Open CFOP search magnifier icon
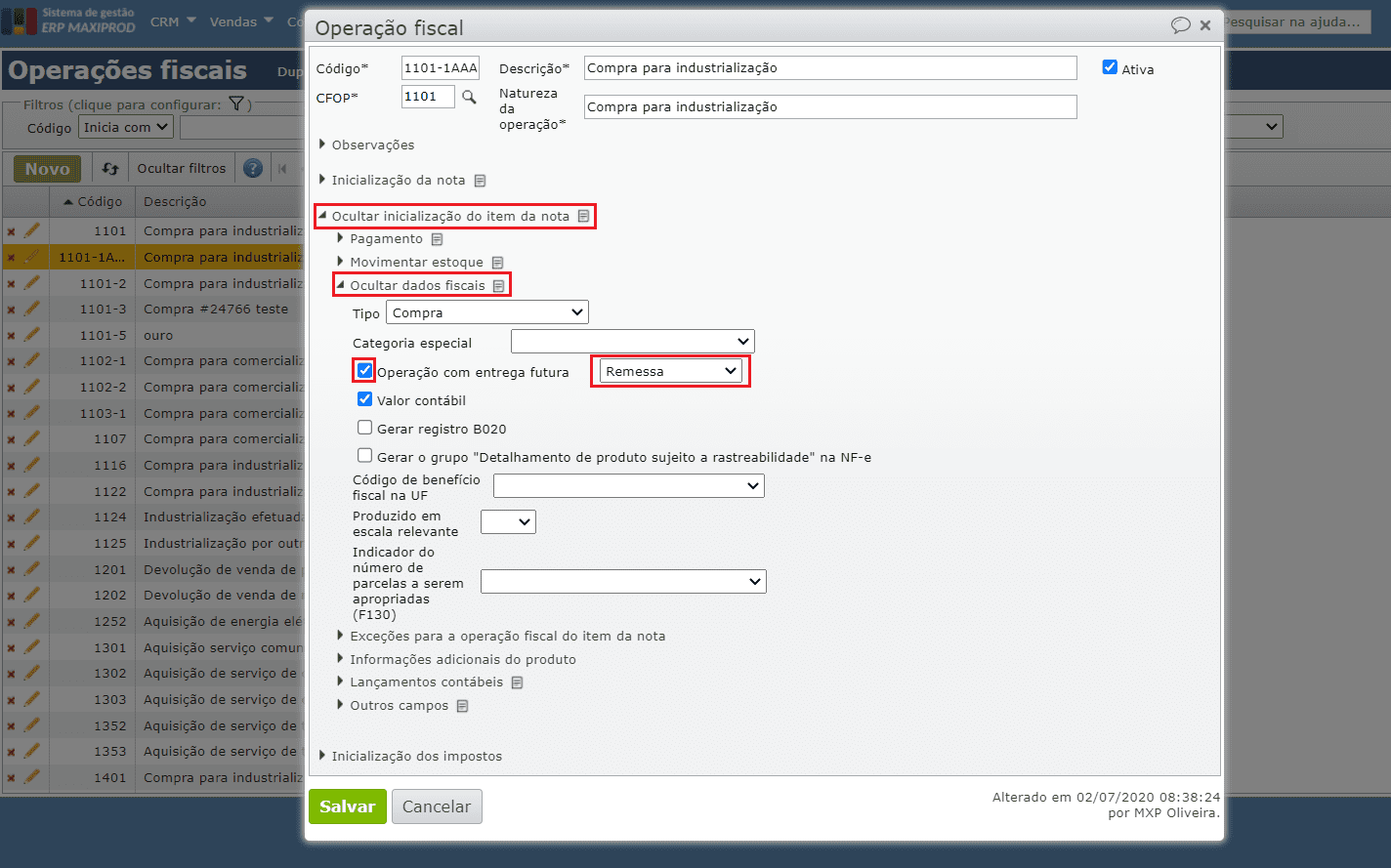Viewport: 1391px width, 868px height. tap(469, 97)
